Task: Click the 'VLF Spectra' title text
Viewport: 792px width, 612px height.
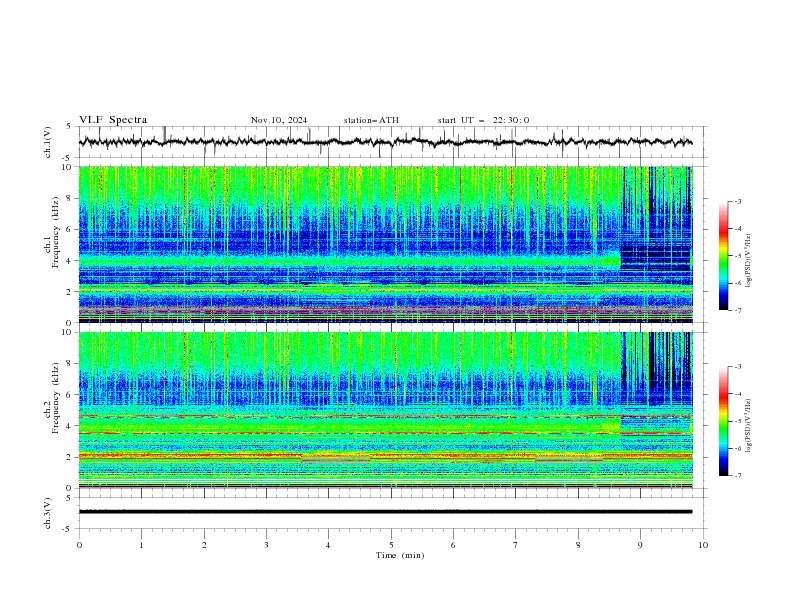Action: tap(113, 120)
